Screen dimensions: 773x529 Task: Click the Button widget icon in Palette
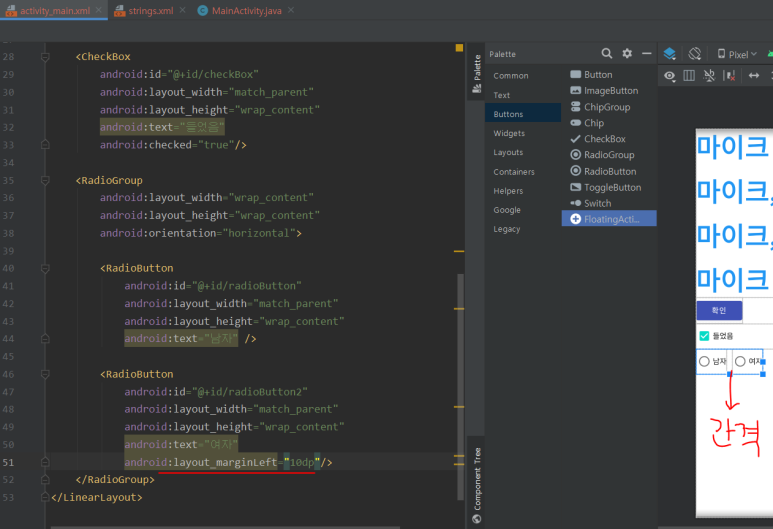[575, 74]
